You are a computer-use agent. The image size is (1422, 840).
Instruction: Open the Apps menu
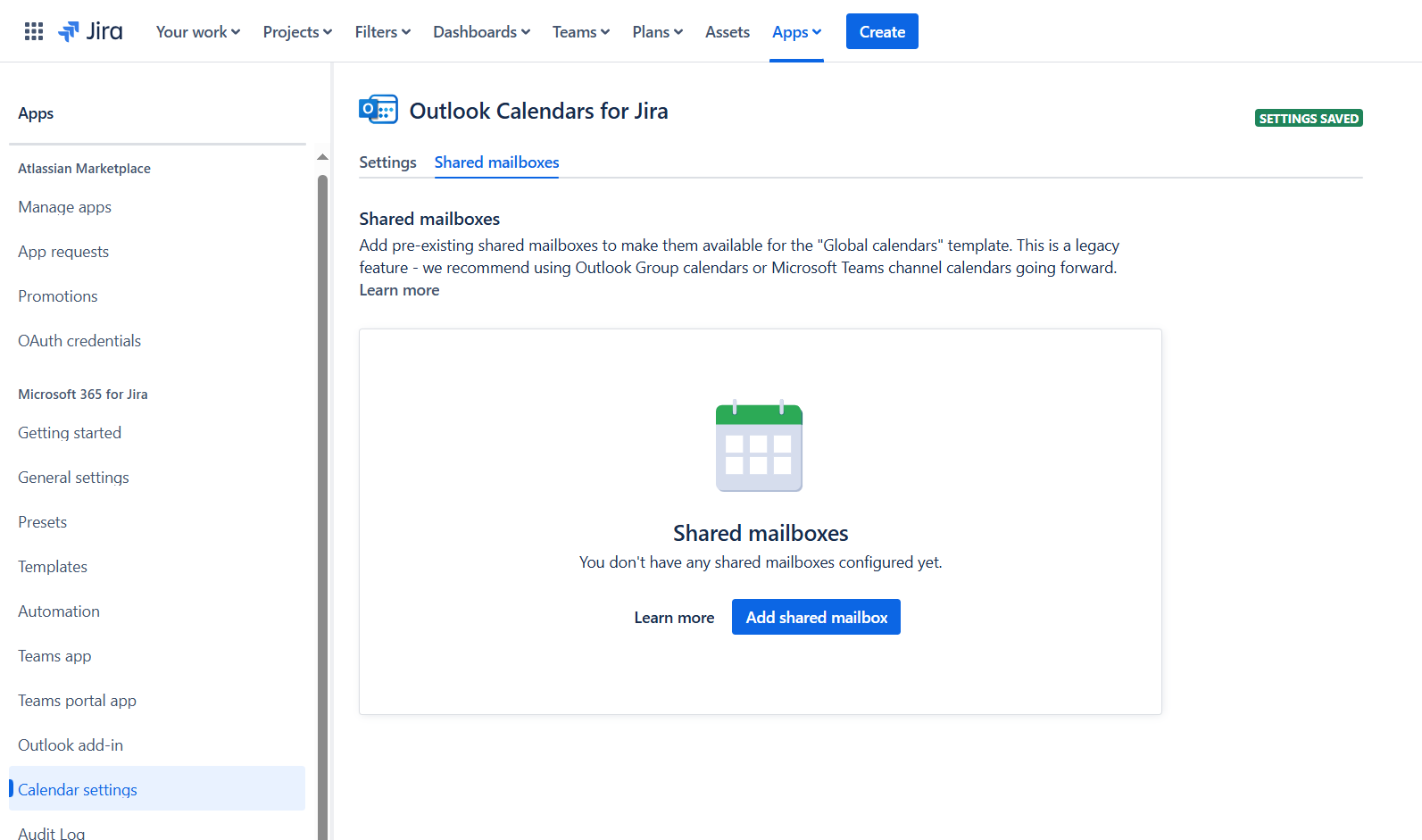click(796, 32)
